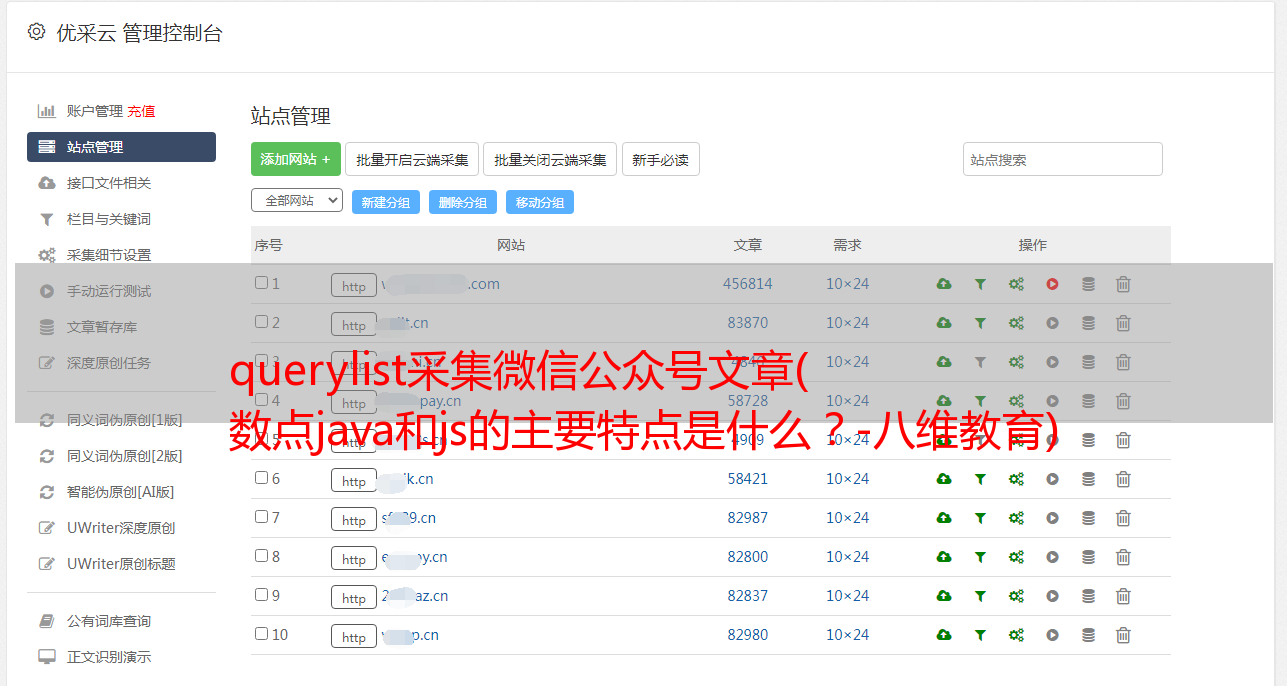Click the trash icon in row 83870
This screenshot has height=686, width=1287.
tap(1123, 323)
